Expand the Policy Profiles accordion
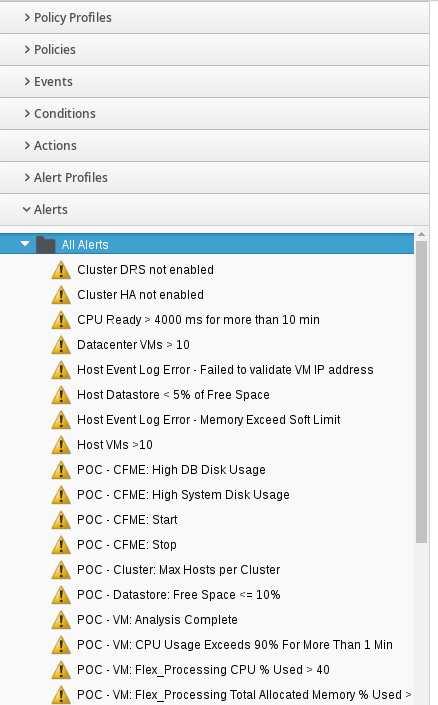The height and width of the screenshot is (705, 438). (x=215, y=17)
